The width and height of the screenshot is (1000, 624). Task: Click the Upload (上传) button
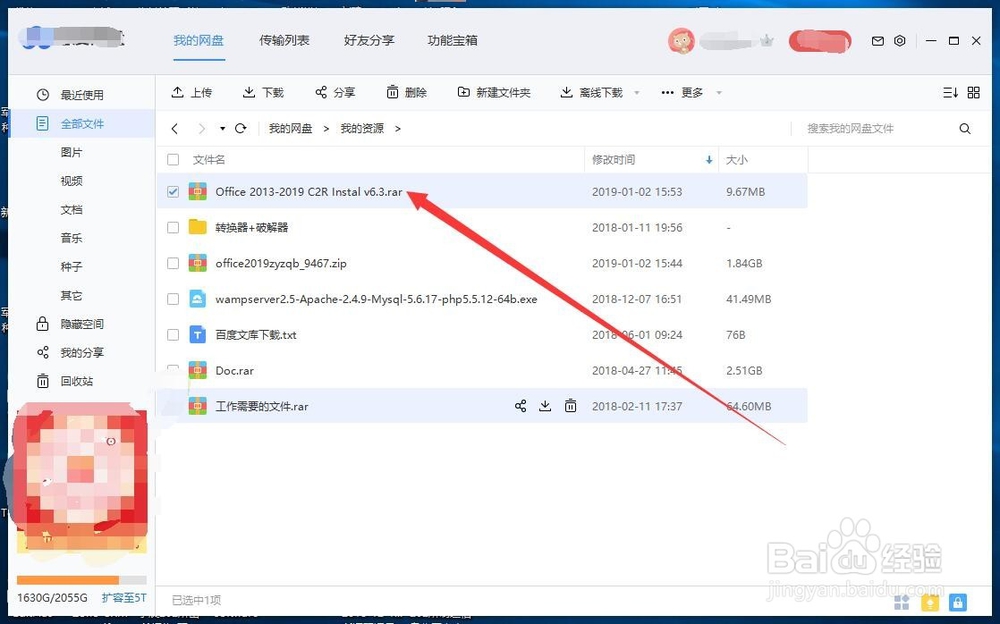point(191,93)
